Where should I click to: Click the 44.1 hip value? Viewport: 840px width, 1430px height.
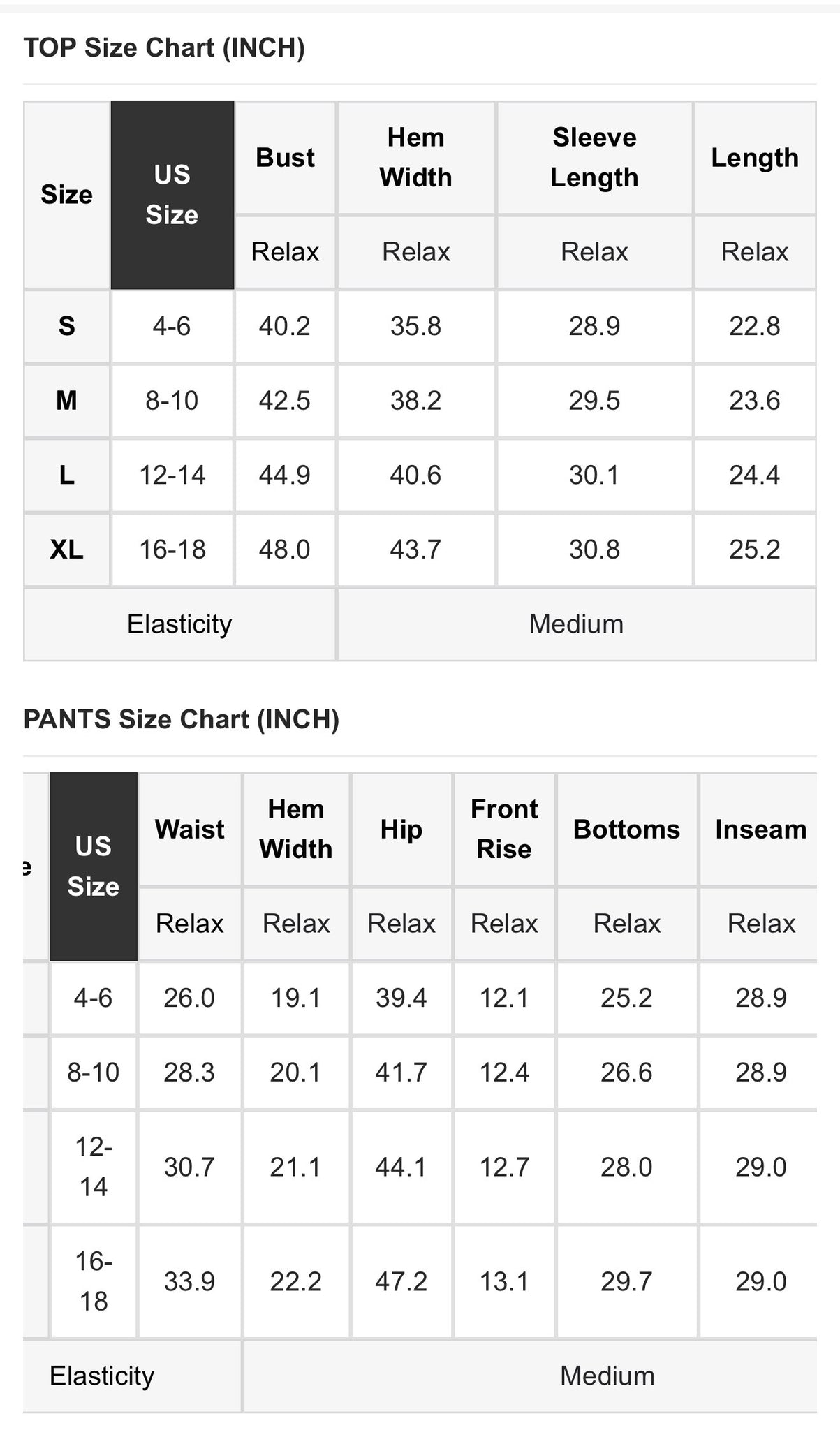coord(401,1167)
